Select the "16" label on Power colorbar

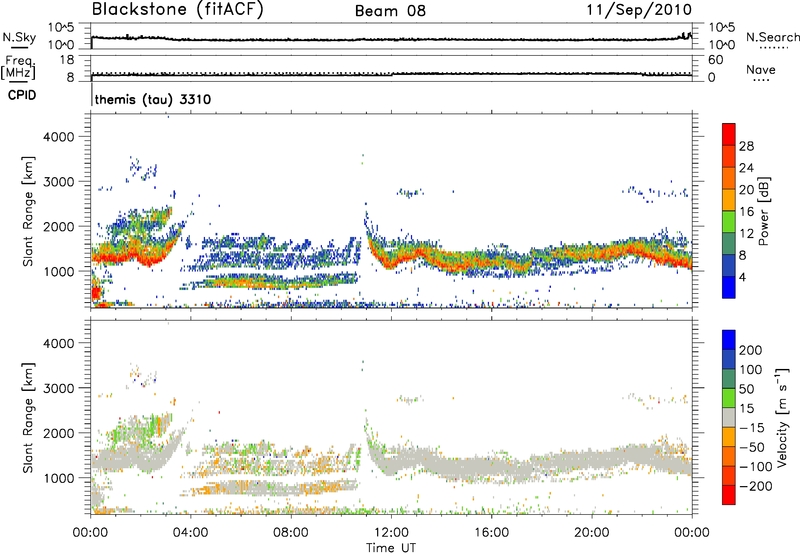[746, 212]
